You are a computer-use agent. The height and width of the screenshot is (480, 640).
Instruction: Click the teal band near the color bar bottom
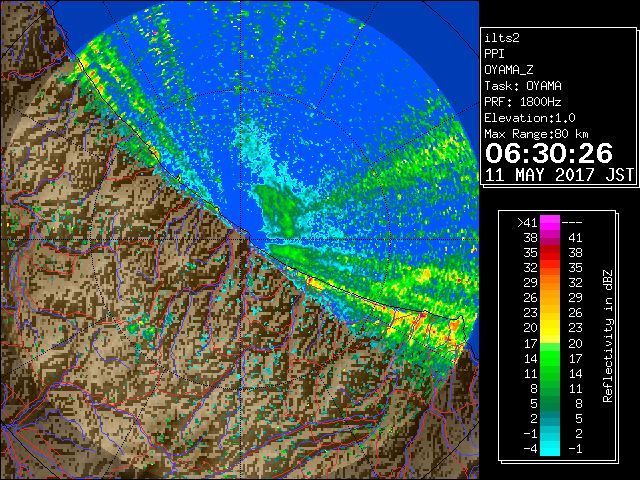click(x=550, y=418)
